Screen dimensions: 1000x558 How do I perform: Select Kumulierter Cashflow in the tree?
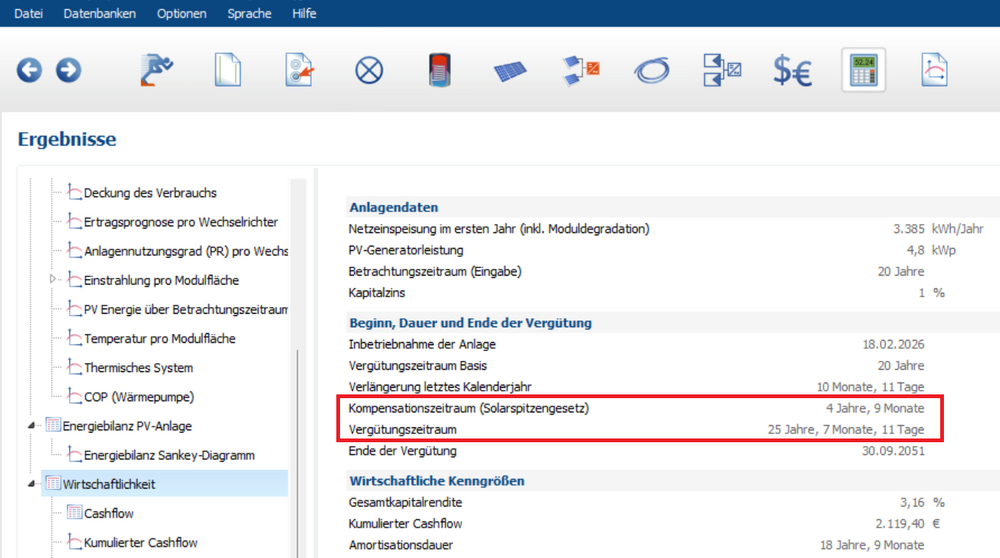[x=140, y=543]
